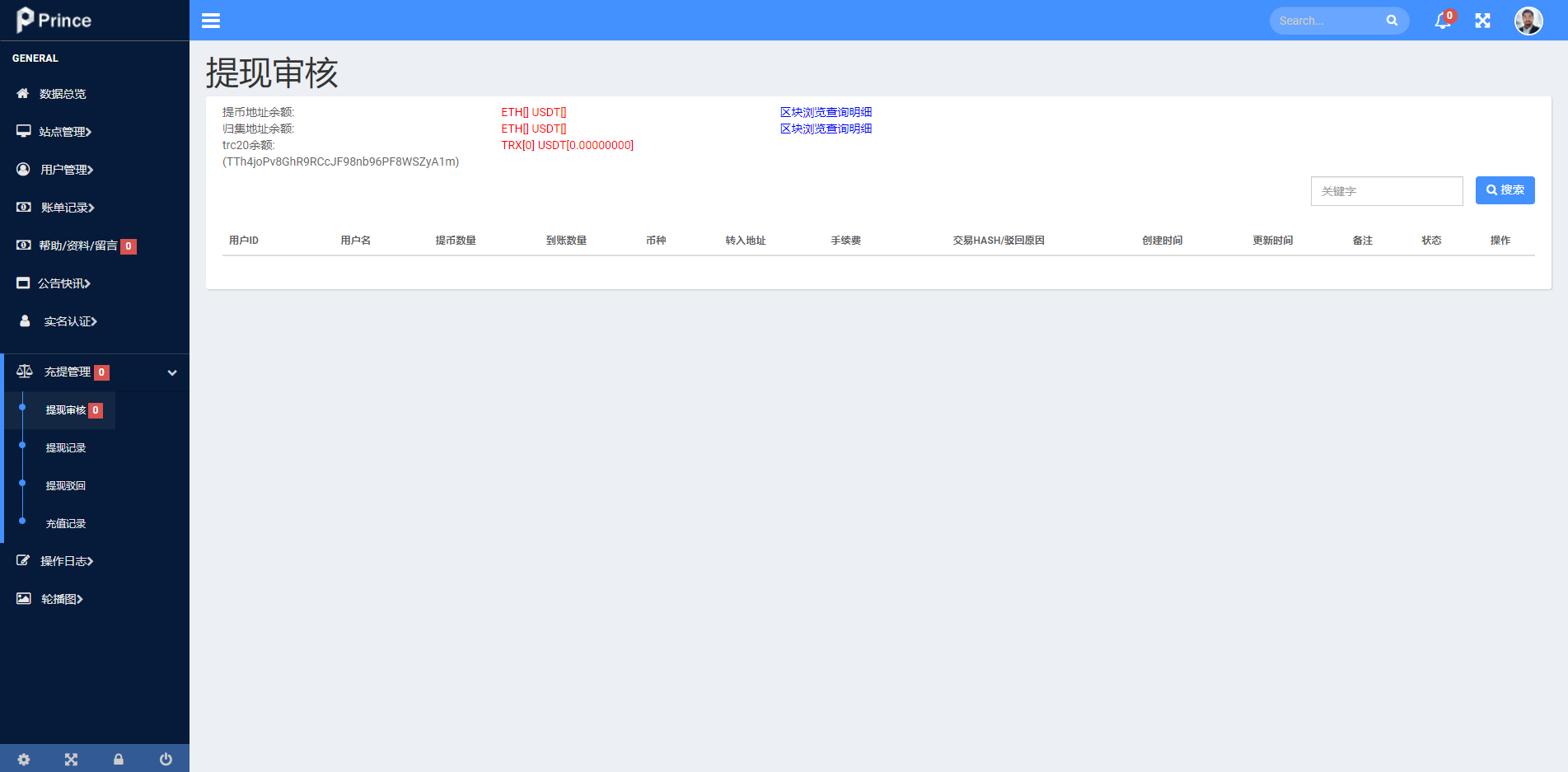Go to 数据总览 dashboard page
The height and width of the screenshot is (772, 1568).
tap(63, 94)
